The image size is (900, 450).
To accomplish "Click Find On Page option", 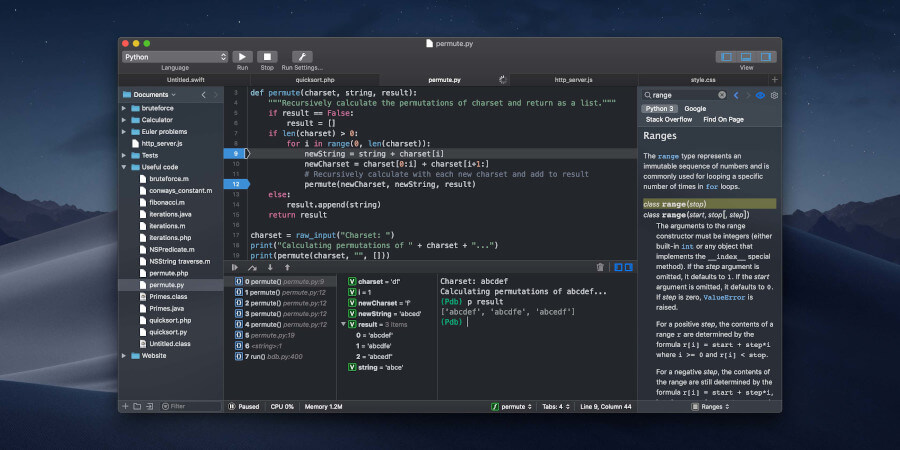I will 723,119.
